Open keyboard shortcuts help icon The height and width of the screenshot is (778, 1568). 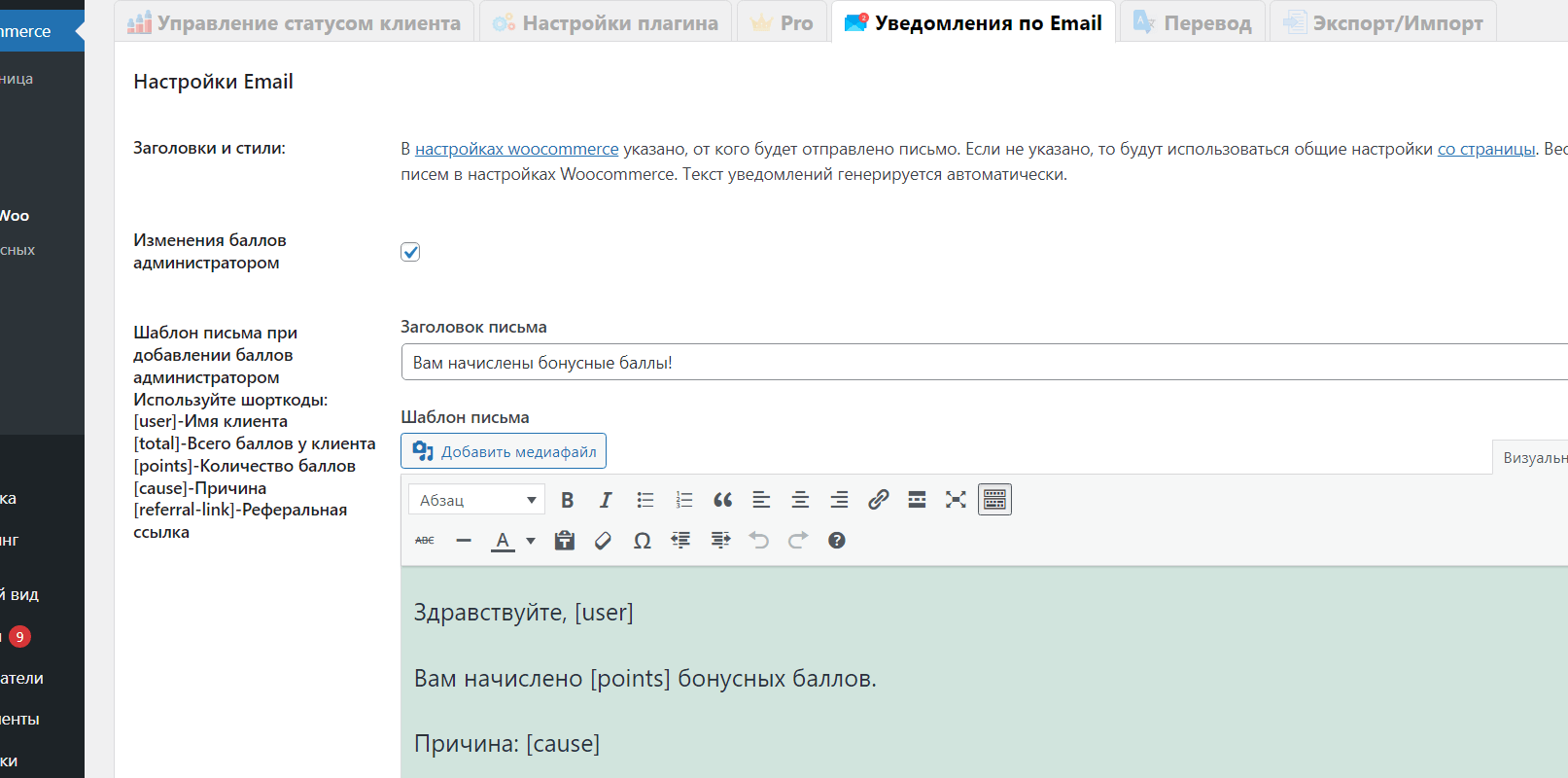coord(837,541)
